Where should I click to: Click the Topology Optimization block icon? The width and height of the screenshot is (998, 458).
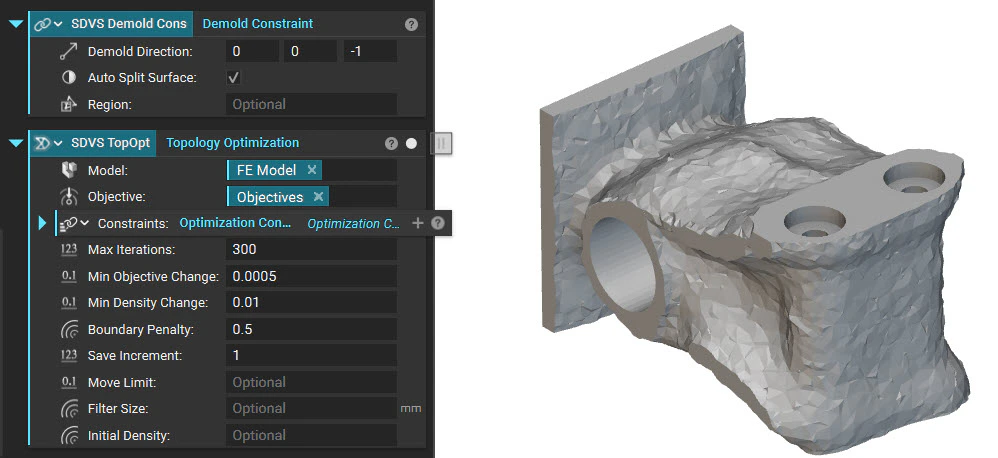coord(43,143)
